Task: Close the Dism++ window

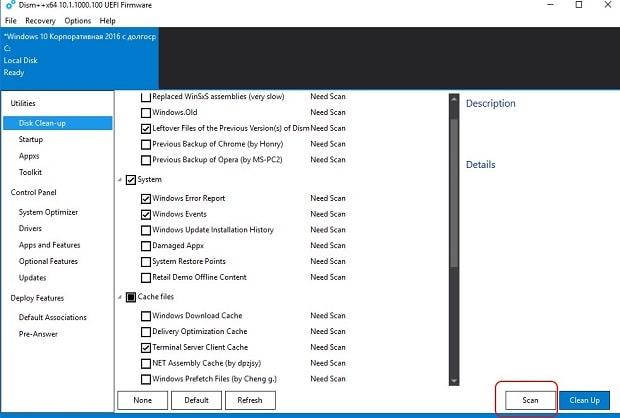Action: 608,5
